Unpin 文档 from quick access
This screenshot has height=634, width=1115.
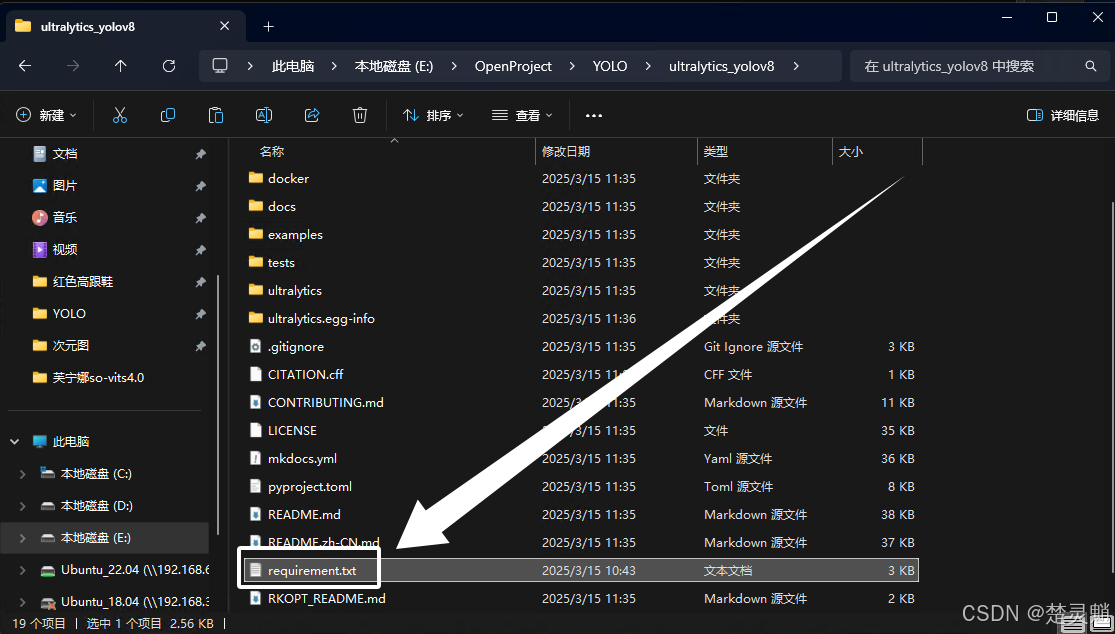pyautogui.click(x=201, y=154)
